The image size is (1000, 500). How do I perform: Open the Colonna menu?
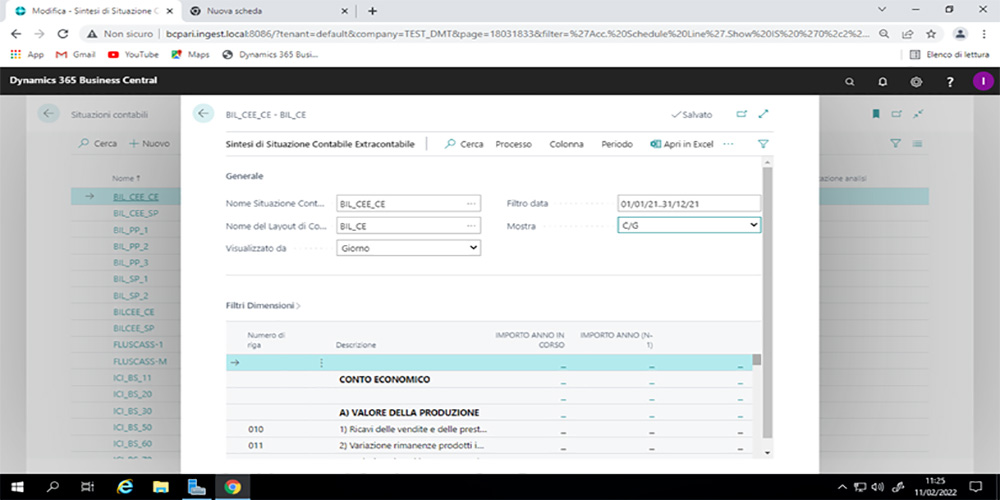[566, 144]
